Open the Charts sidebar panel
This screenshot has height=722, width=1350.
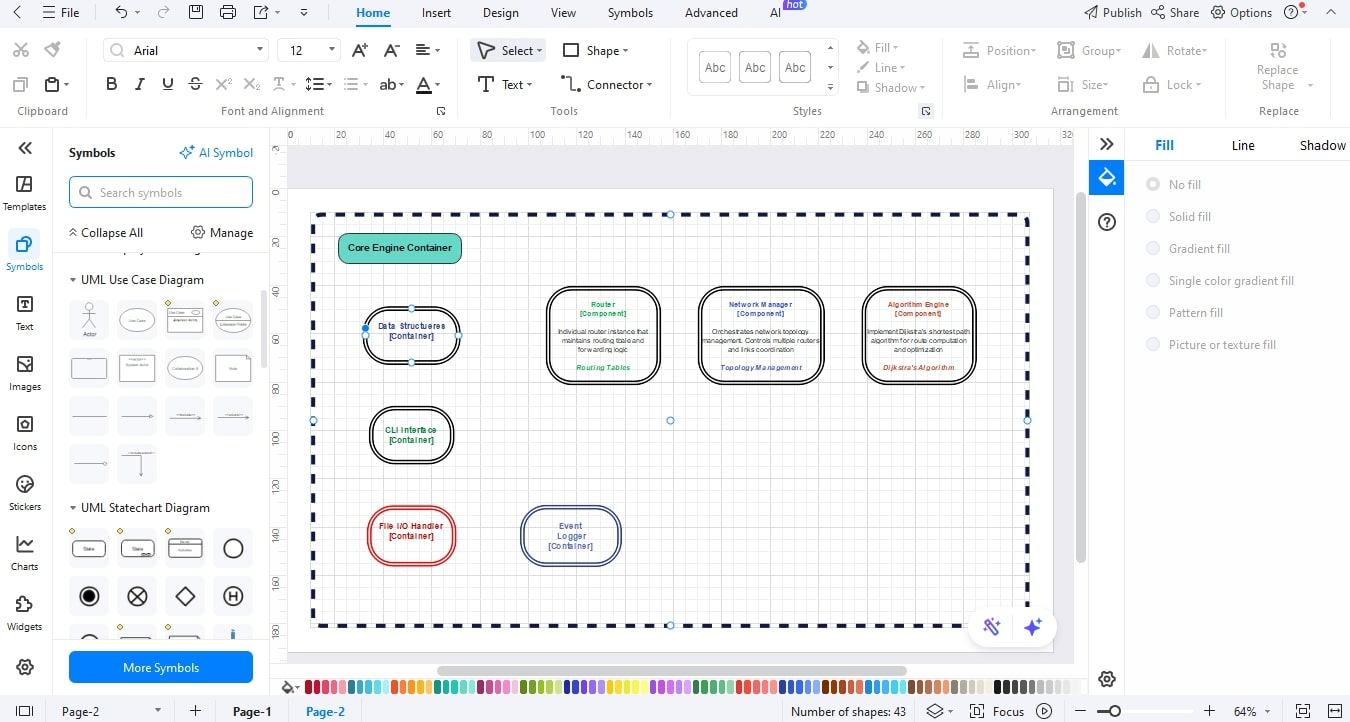25,553
